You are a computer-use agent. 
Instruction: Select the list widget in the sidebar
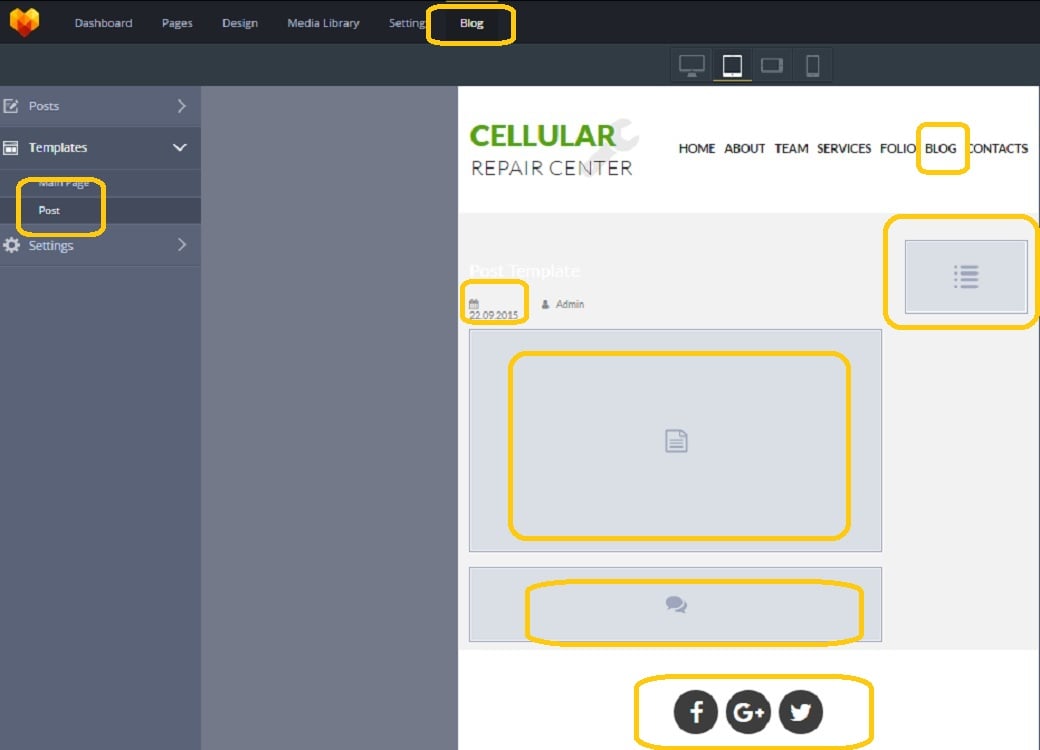coord(965,277)
